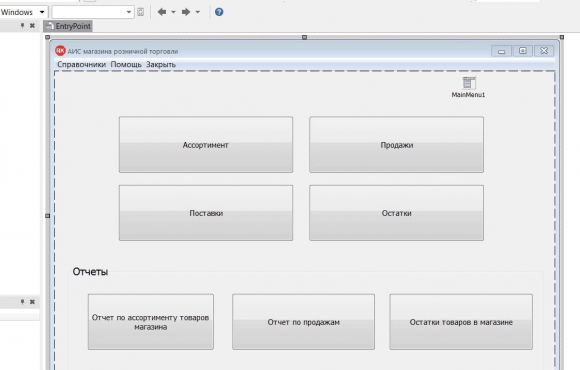This screenshot has width=580, height=370.
Task: Select the MainMenu1 component icon
Action: (468, 83)
